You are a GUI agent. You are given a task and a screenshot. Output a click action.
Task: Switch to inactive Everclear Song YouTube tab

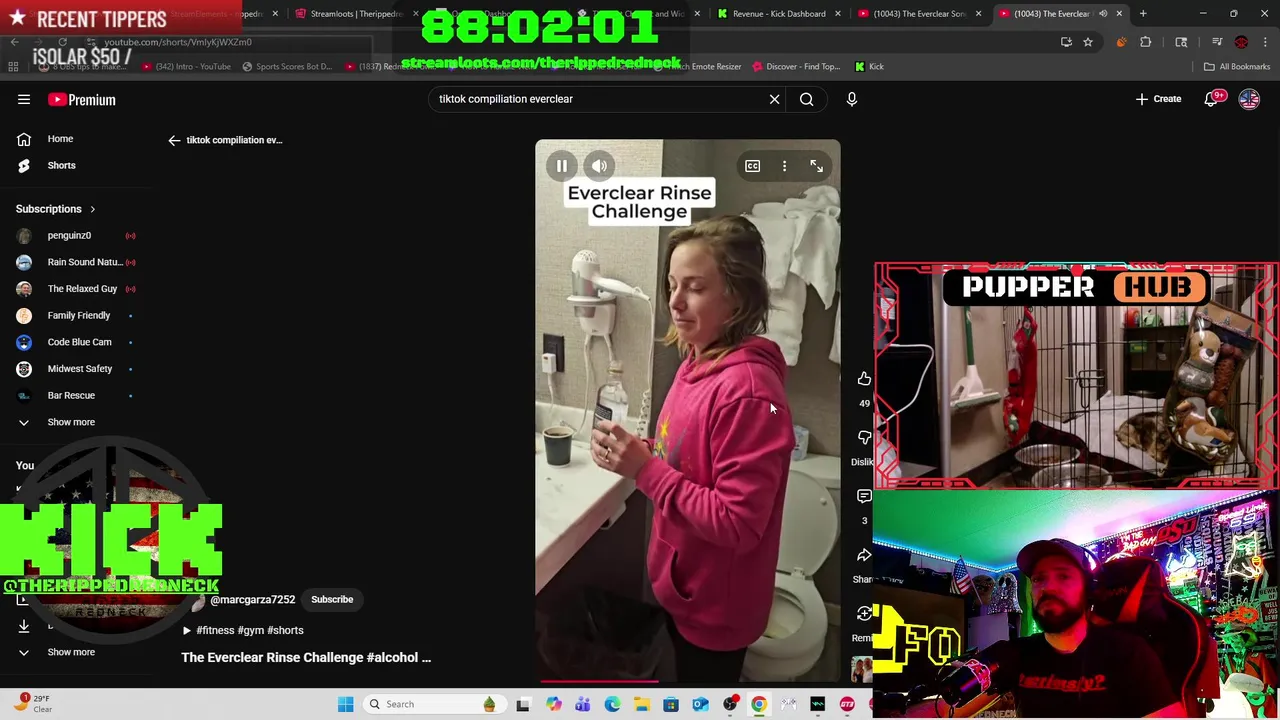918,14
